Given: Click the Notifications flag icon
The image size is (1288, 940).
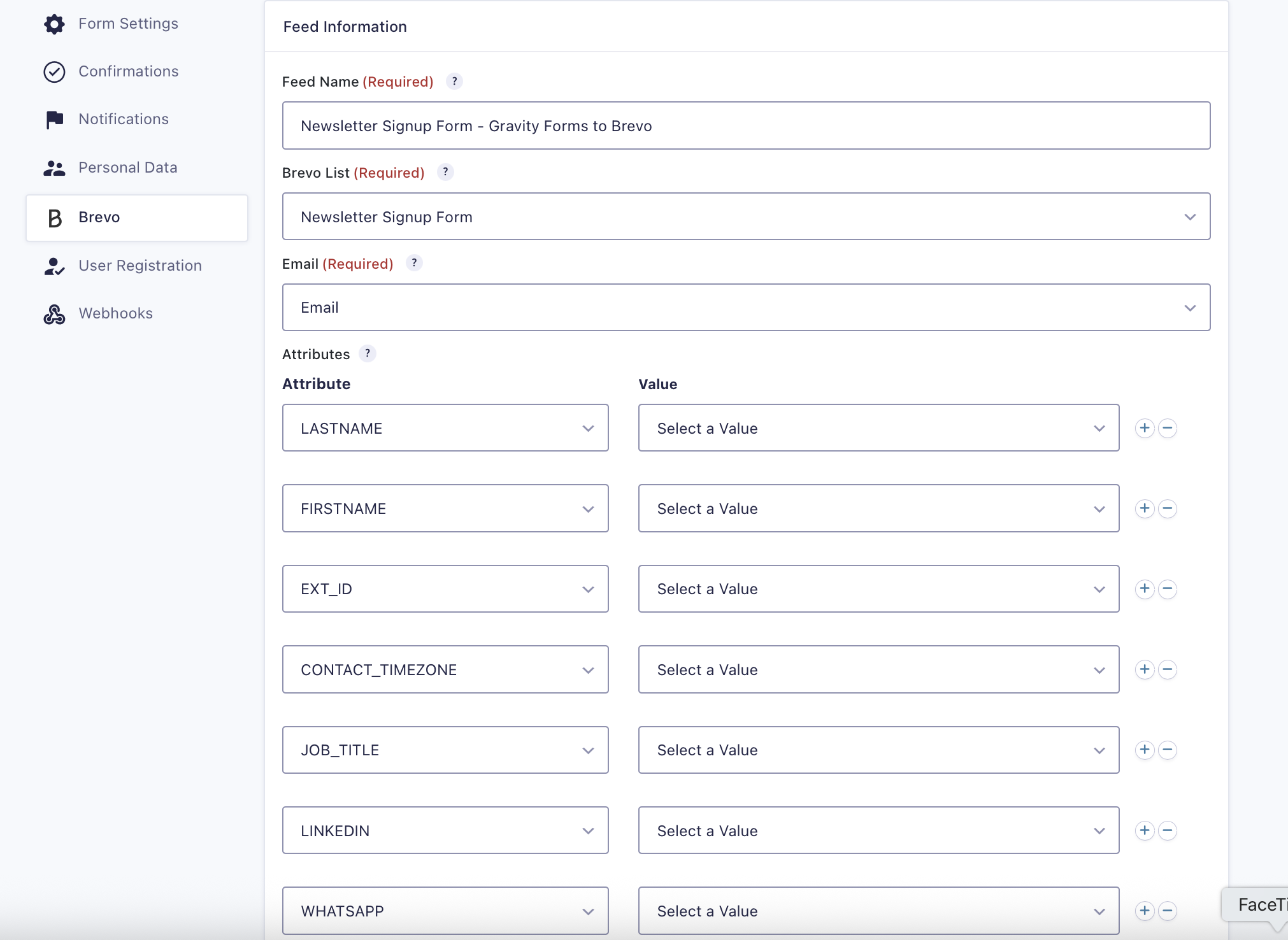Looking at the screenshot, I should (54, 120).
